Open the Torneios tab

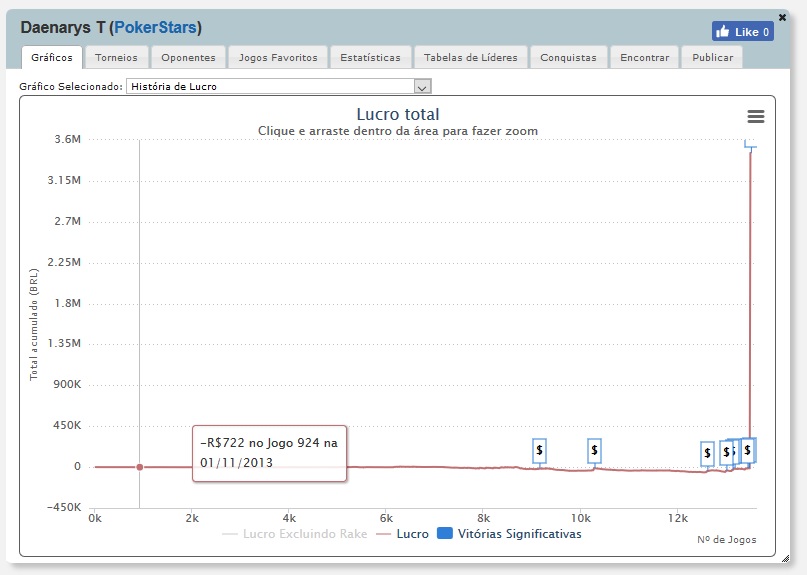tap(116, 58)
